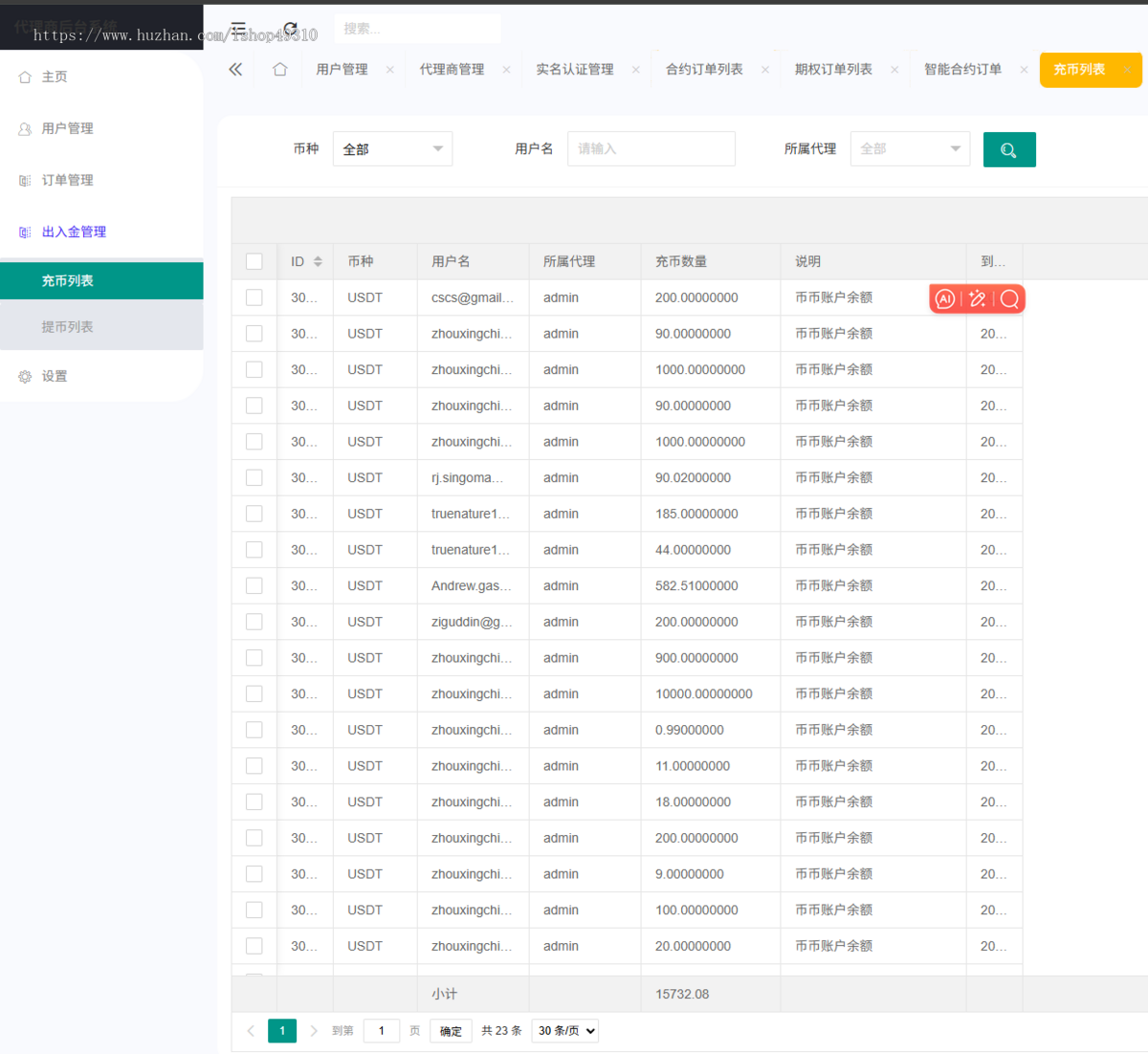Tick the checkbox for the Andrew.gas row
1148x1054 pixels.
point(254,585)
